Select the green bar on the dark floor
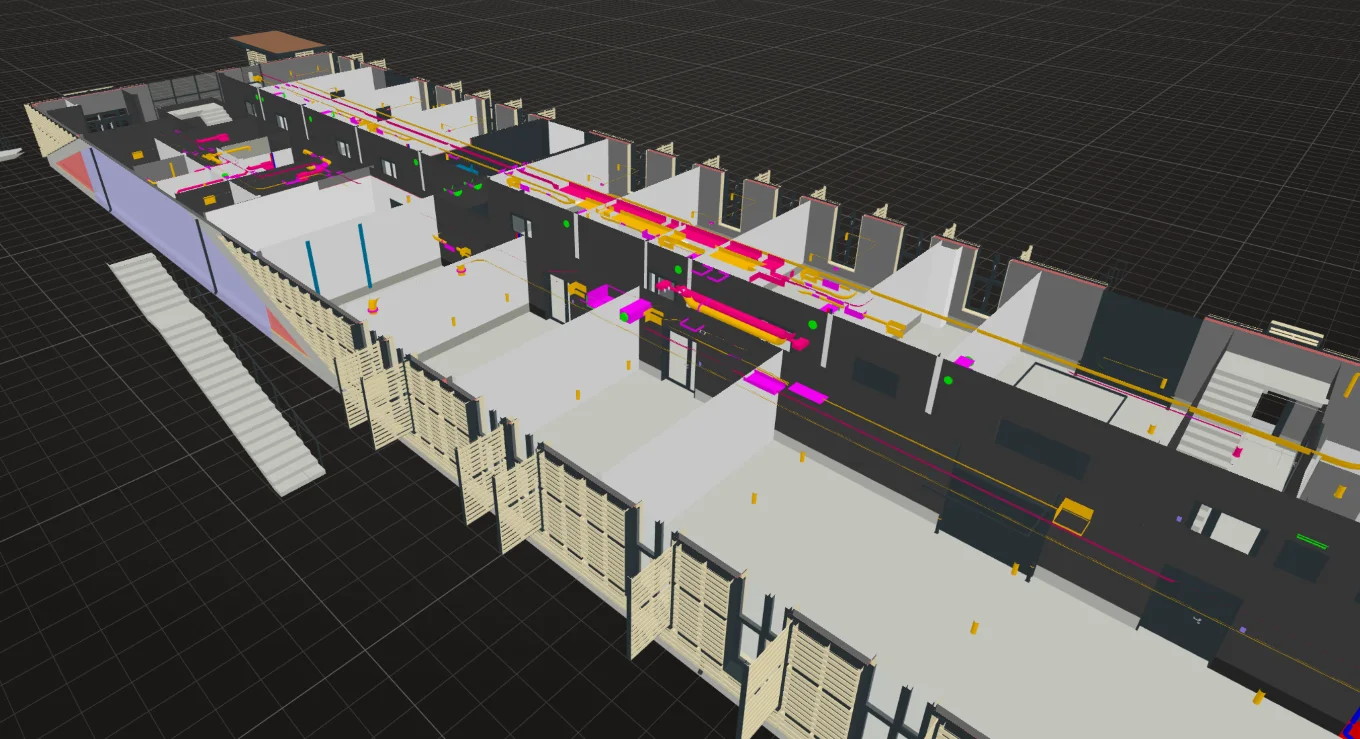Viewport: 1360px width, 739px height. [1312, 541]
